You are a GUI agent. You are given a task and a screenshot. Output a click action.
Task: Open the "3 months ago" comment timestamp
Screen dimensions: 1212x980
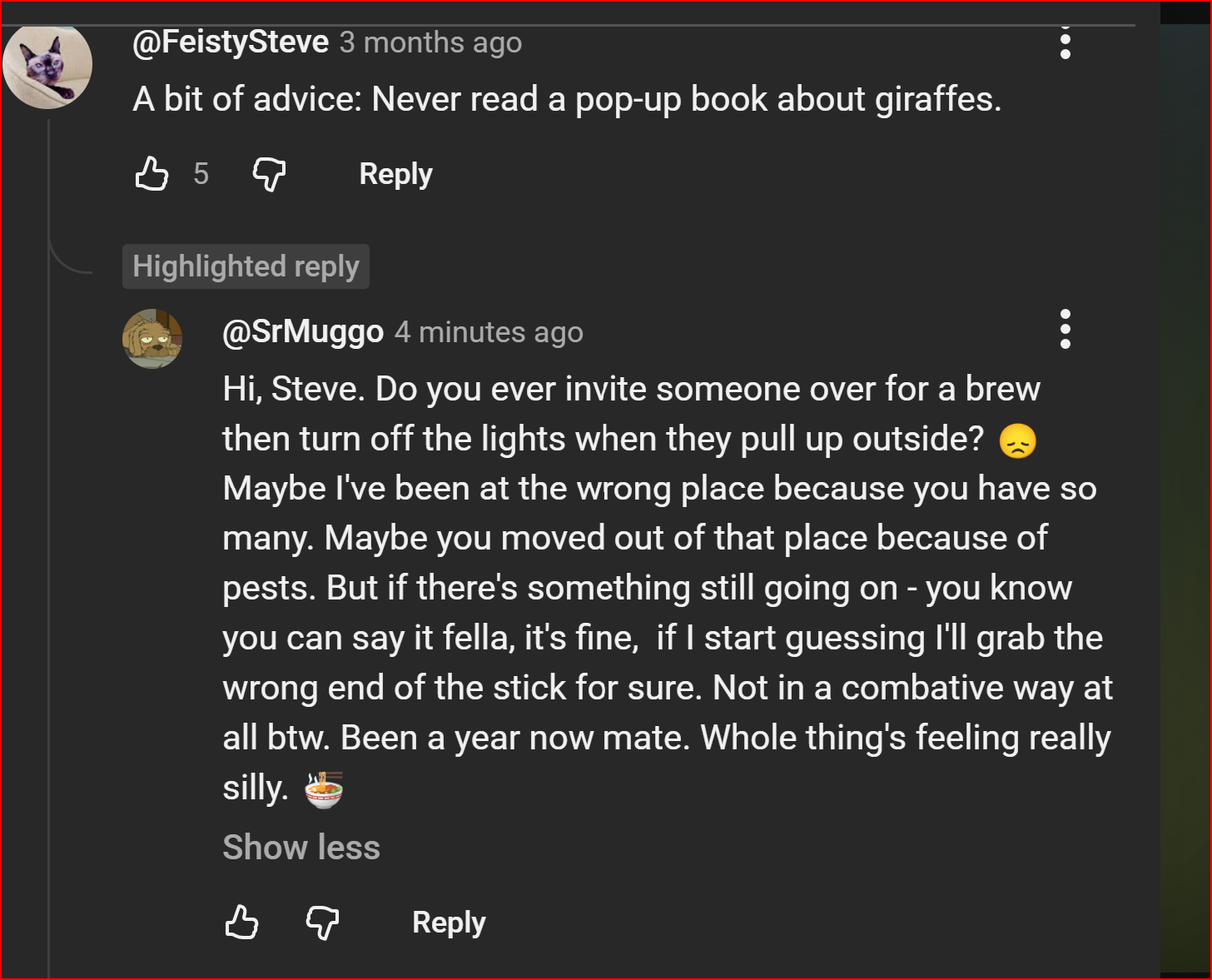click(x=430, y=42)
